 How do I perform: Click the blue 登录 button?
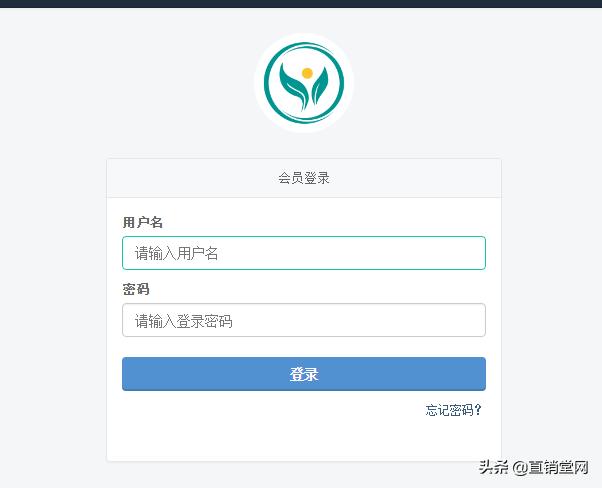coord(304,374)
